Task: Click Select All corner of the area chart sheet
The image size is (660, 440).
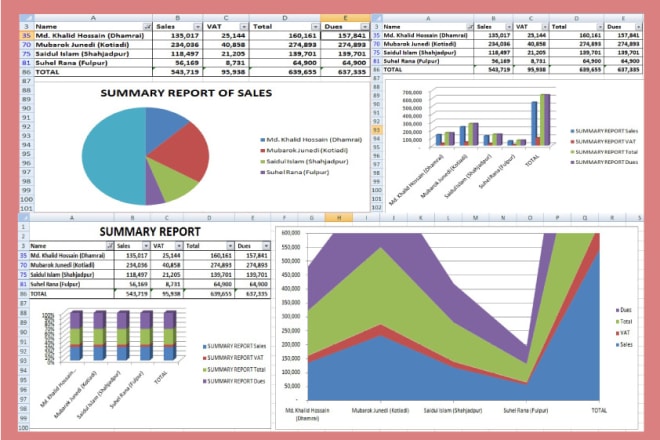Action: pyautogui.click(x=24, y=218)
